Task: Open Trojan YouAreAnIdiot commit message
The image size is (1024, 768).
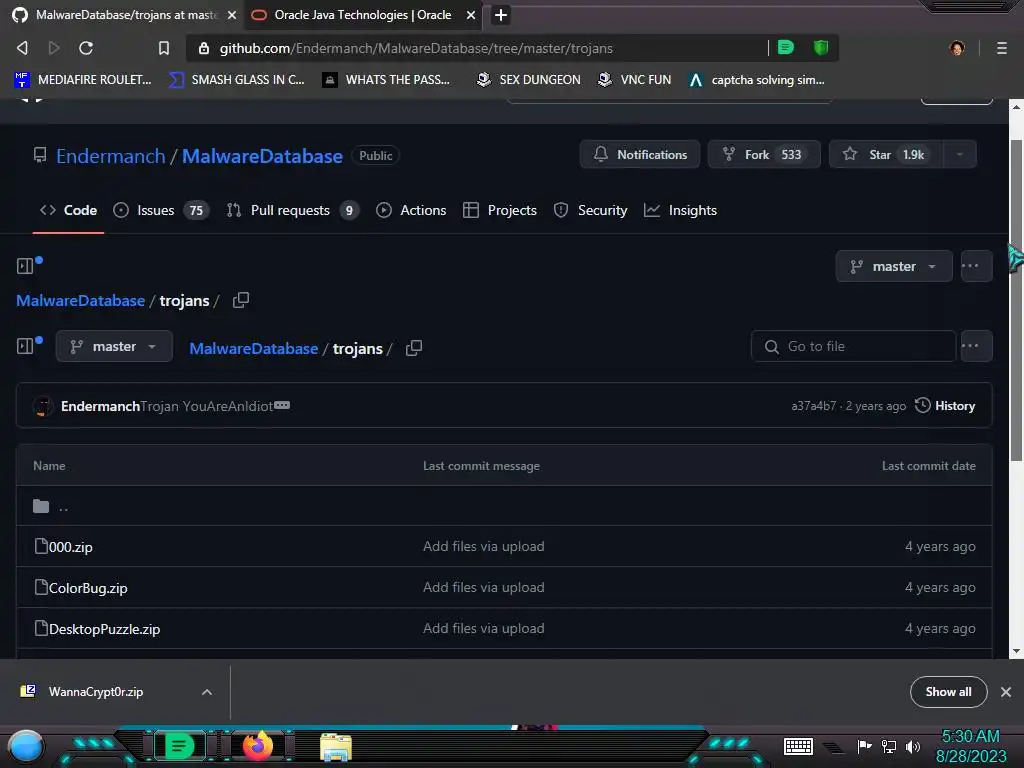Action: pyautogui.click(x=206, y=406)
